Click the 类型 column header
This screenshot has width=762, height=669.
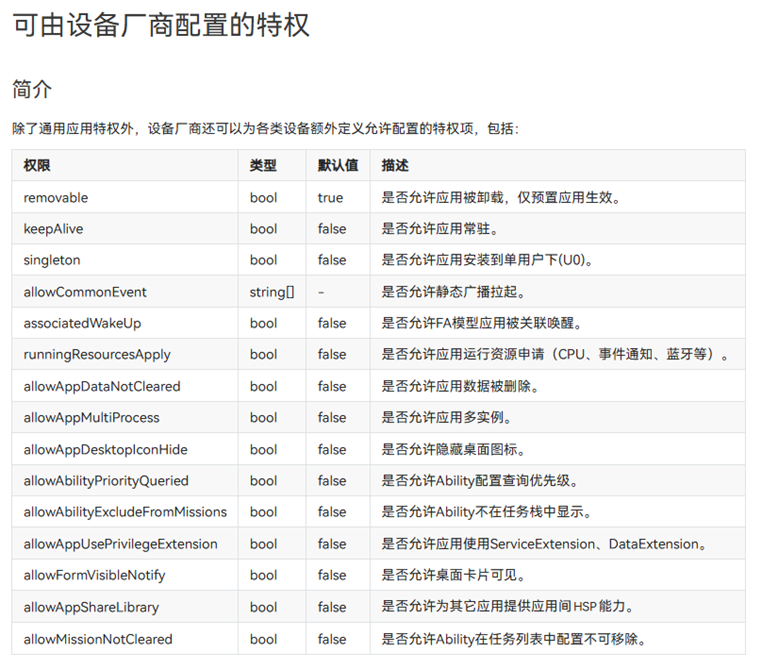(x=263, y=165)
